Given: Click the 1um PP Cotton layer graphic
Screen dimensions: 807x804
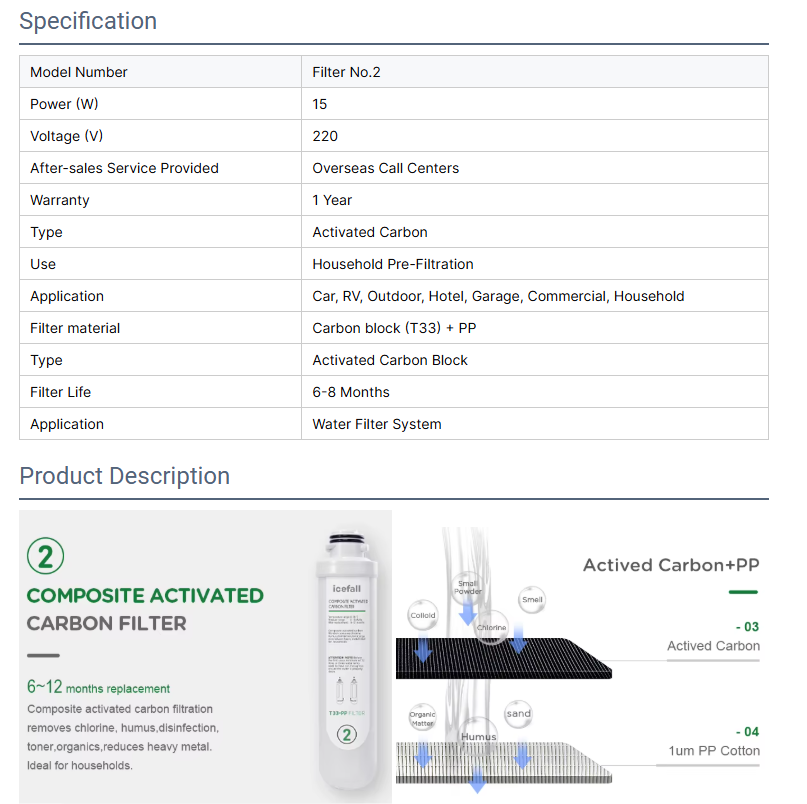Looking at the screenshot, I should pyautogui.click(x=500, y=762).
